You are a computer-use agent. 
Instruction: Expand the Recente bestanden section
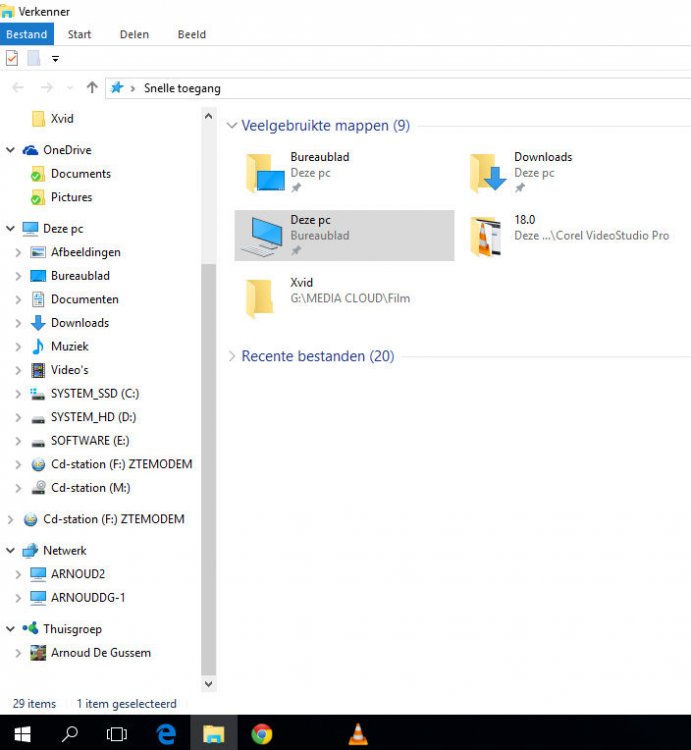click(232, 357)
